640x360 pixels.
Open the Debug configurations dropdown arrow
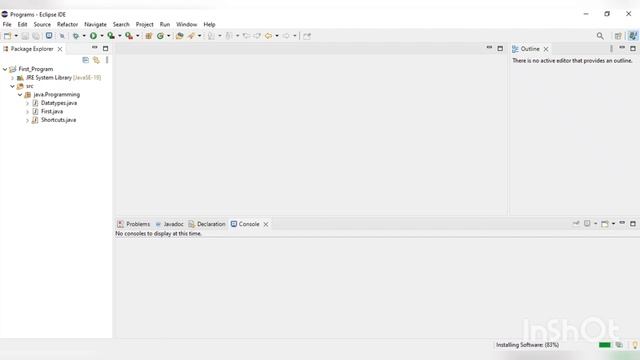(84, 36)
